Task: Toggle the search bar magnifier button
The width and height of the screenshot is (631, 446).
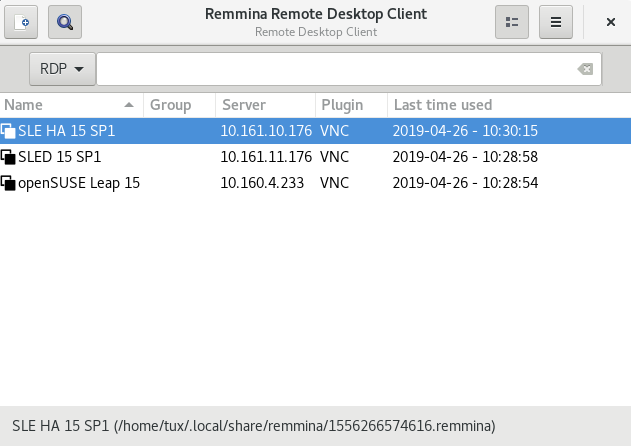Action: (x=65, y=22)
